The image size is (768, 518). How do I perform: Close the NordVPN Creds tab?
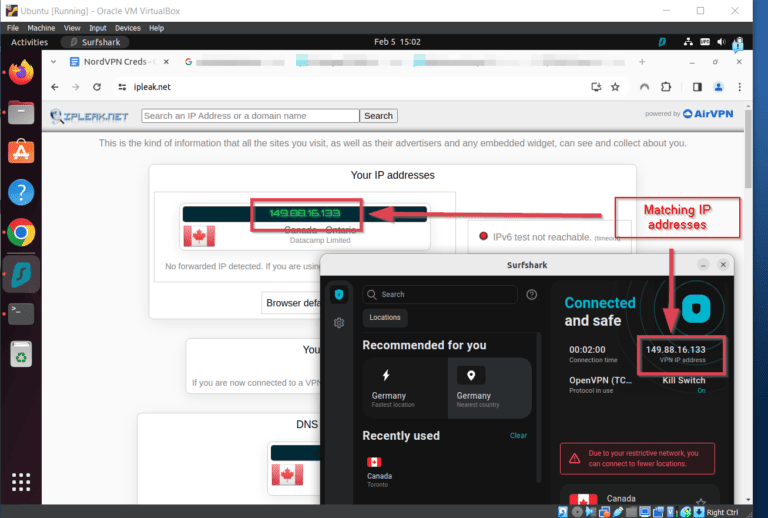tap(167, 62)
